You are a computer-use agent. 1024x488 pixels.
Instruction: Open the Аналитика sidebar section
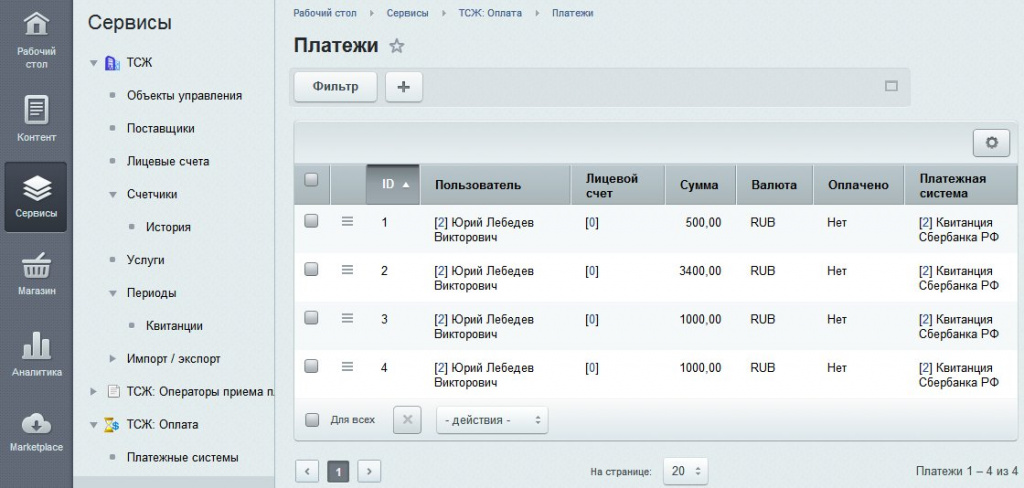(36, 354)
